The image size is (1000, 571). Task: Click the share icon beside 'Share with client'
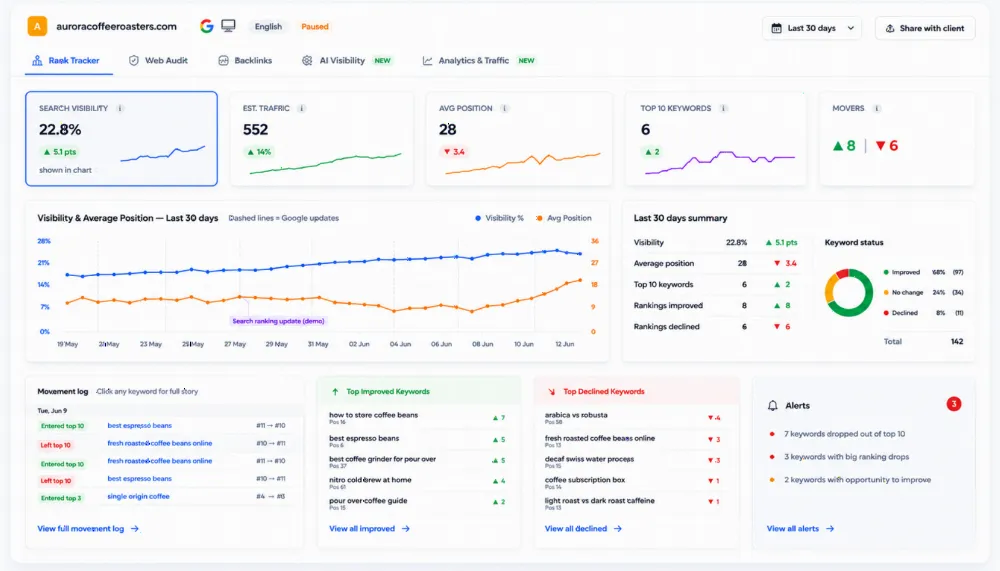(x=890, y=28)
